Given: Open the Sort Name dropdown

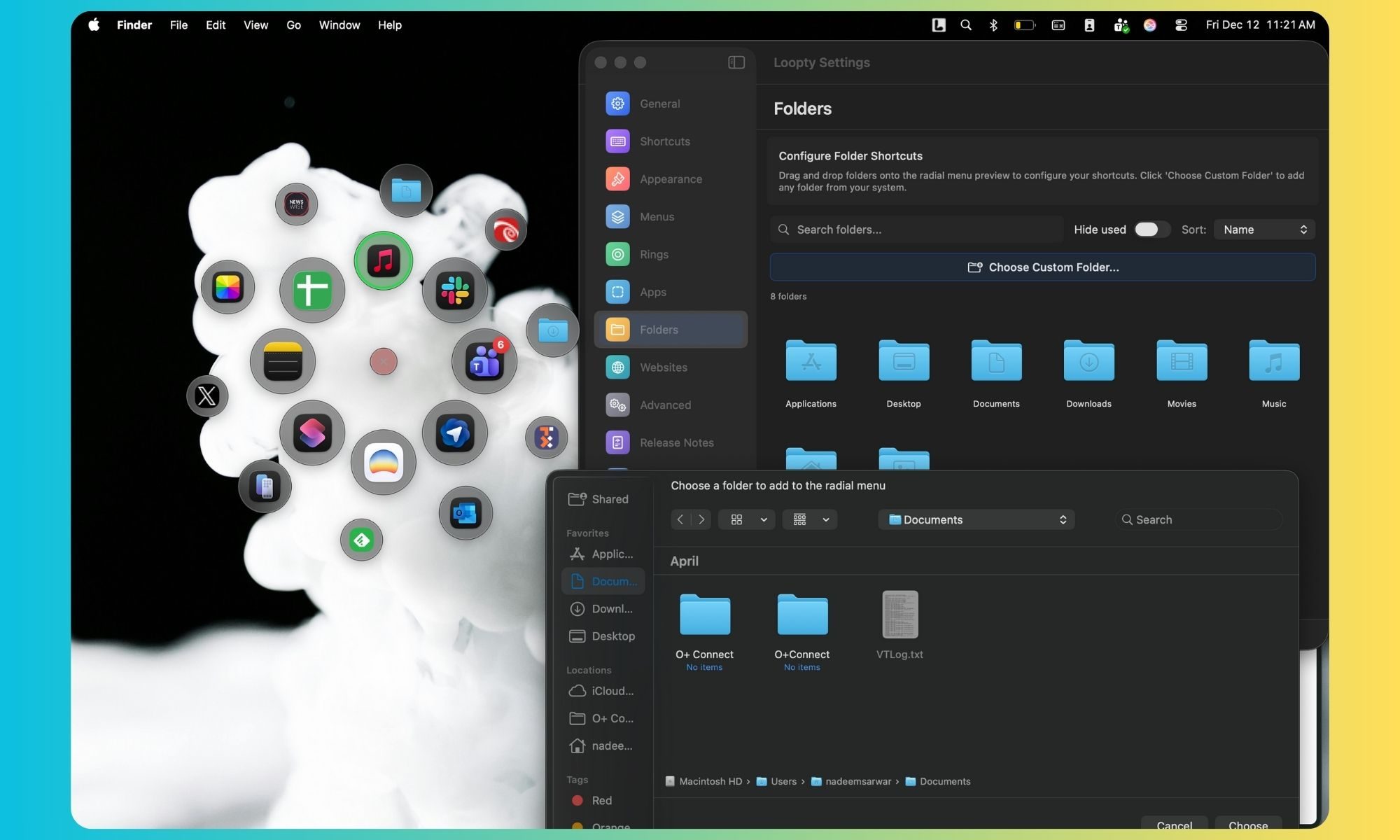Looking at the screenshot, I should tap(1264, 230).
